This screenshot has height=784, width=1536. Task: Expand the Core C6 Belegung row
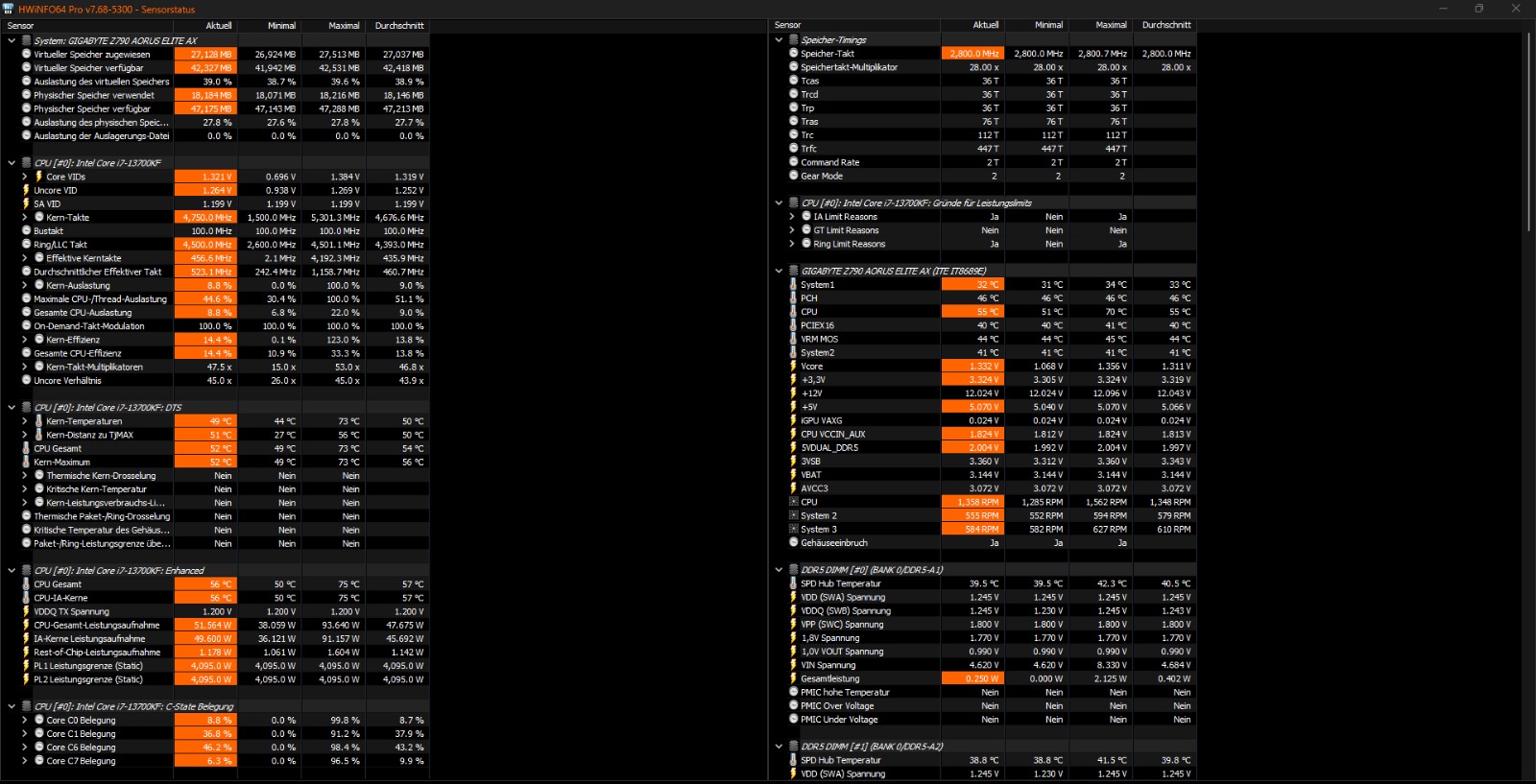25,748
